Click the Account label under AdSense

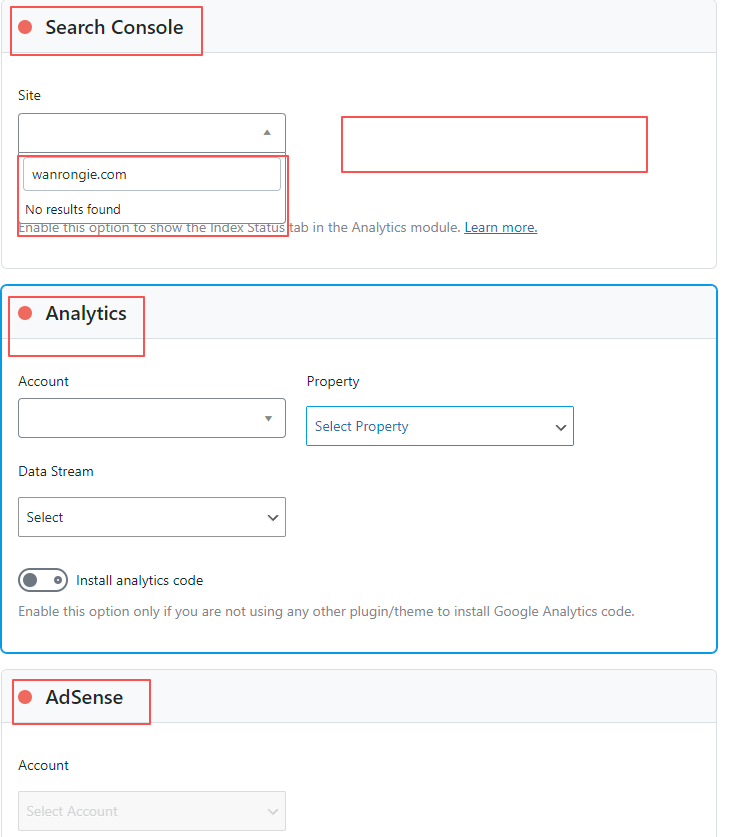click(43, 765)
